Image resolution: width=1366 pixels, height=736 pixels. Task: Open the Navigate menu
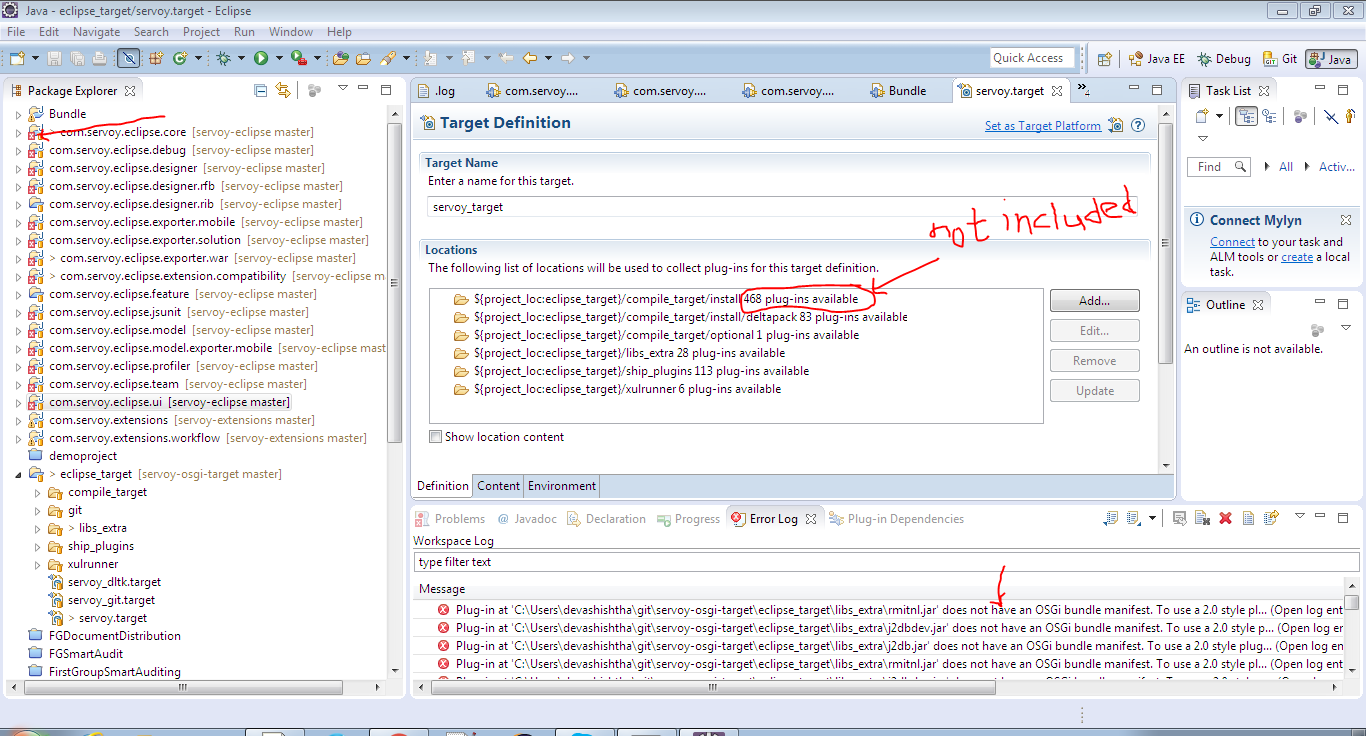[x=96, y=32]
